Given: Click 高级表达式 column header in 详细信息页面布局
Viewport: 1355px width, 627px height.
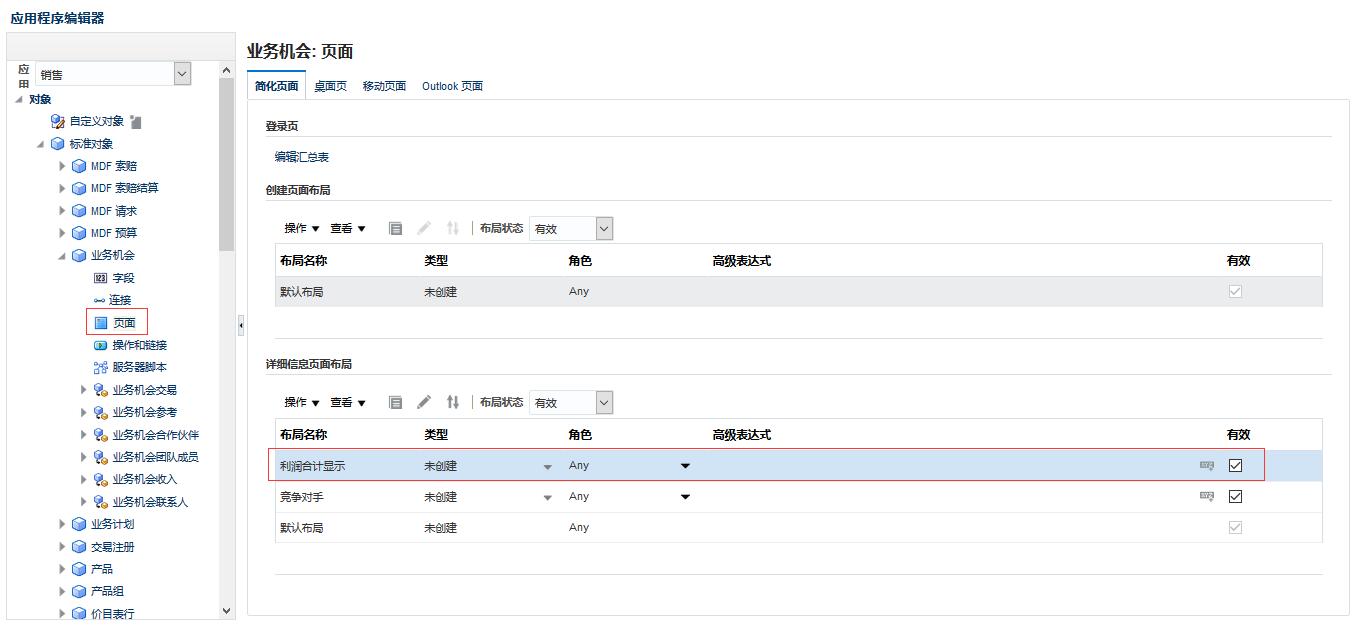Looking at the screenshot, I should [x=741, y=435].
